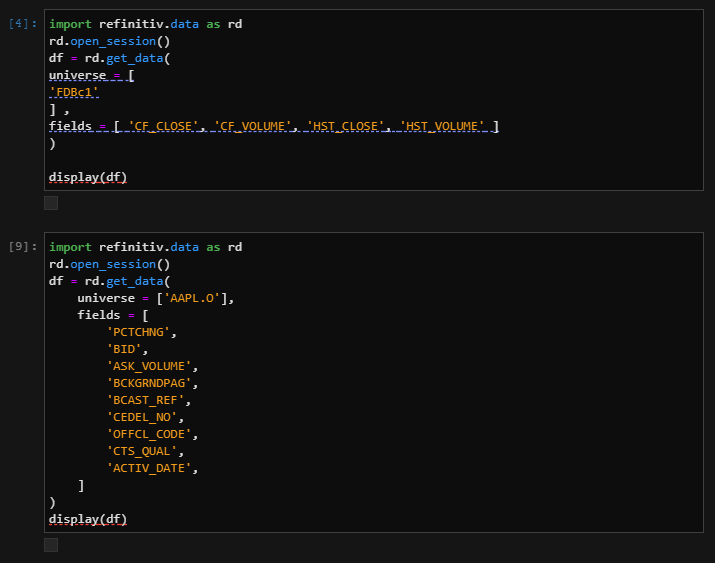The image size is (715, 563).
Task: Click rd.open_session() line in second cell
Action: 109,264
